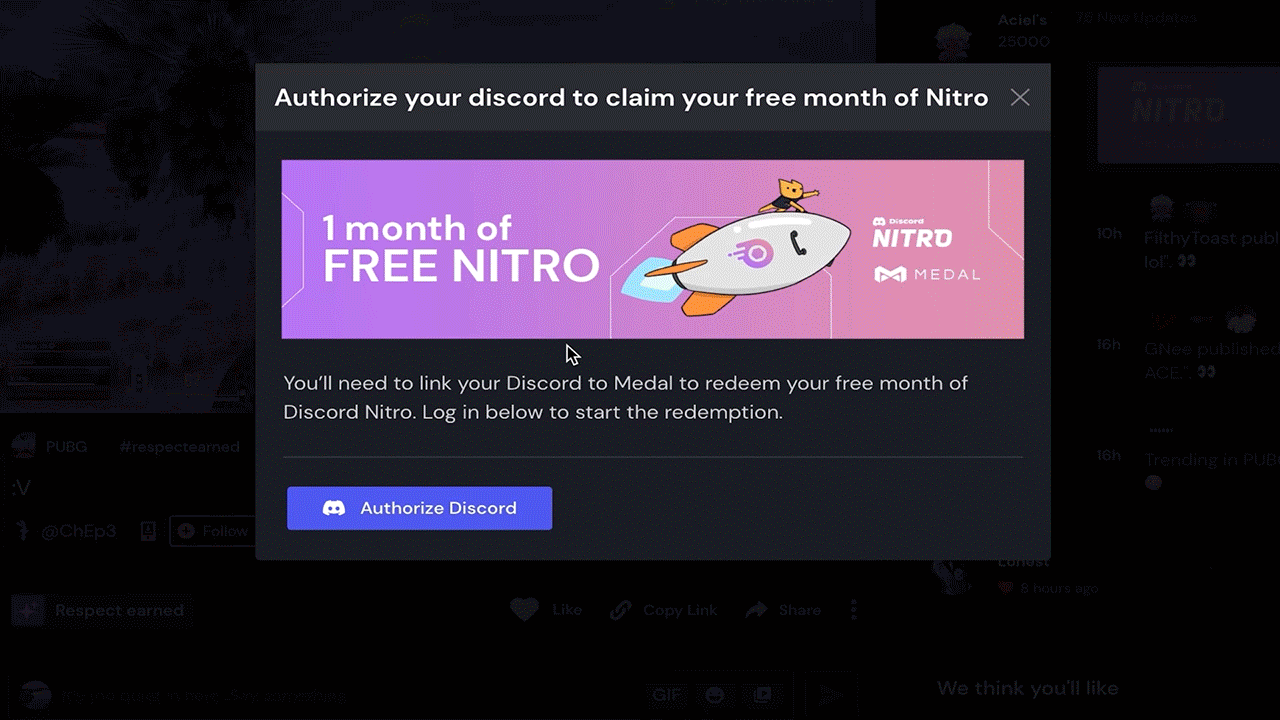
Task: Click the Respect earned title badge
Action: pos(99,610)
